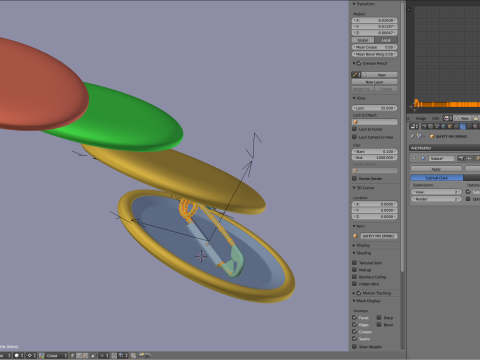Uncheck Faces overlay checkbox
The height and width of the screenshot is (360, 480).
coord(355,318)
